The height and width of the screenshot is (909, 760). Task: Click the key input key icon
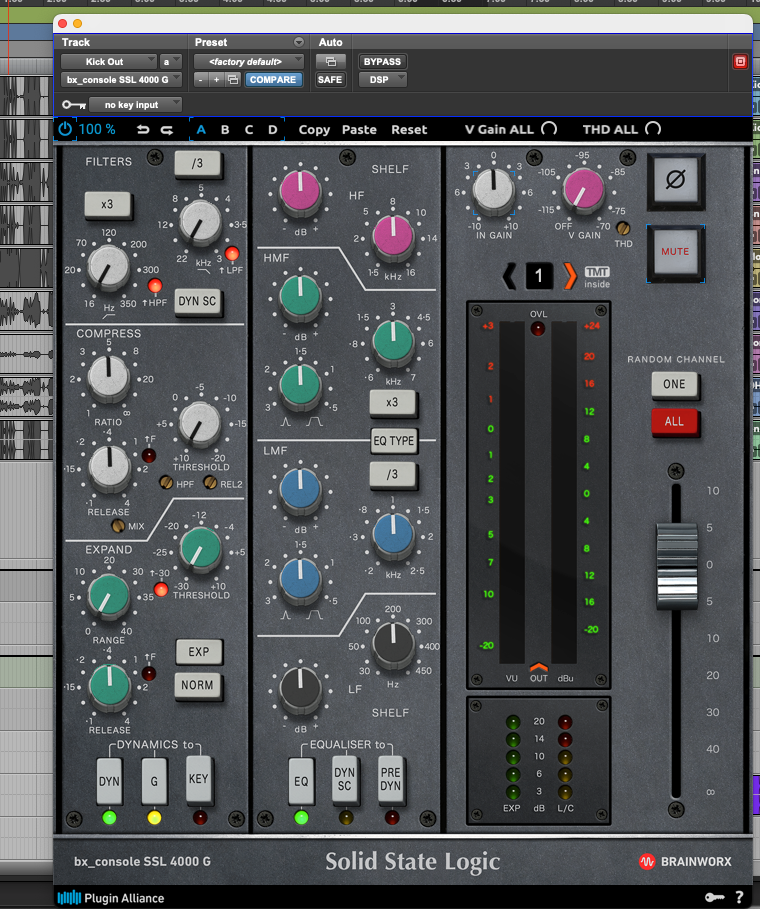[x=74, y=105]
